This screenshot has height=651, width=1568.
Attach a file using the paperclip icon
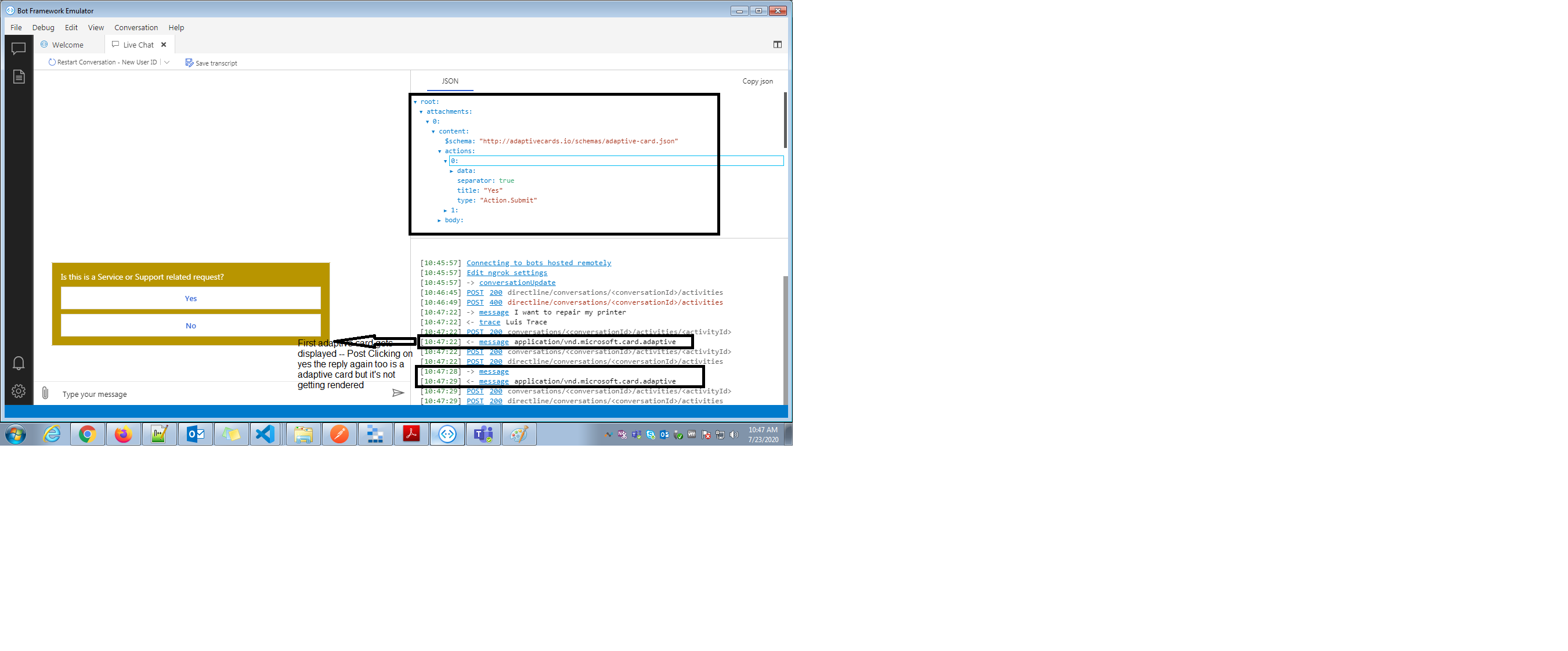pyautogui.click(x=45, y=393)
